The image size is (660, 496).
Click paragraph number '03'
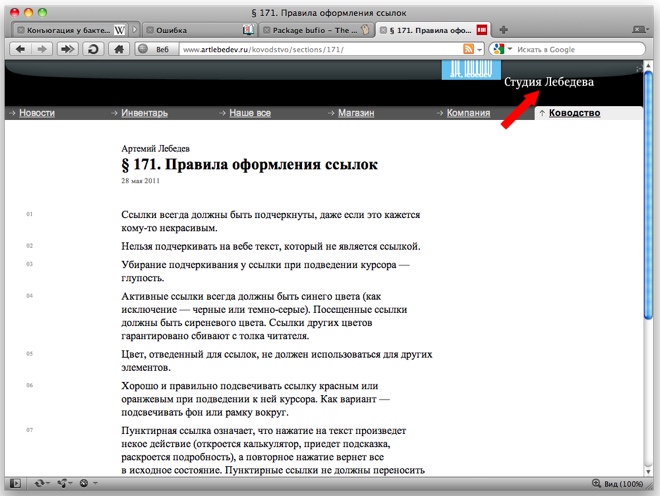pos(29,264)
